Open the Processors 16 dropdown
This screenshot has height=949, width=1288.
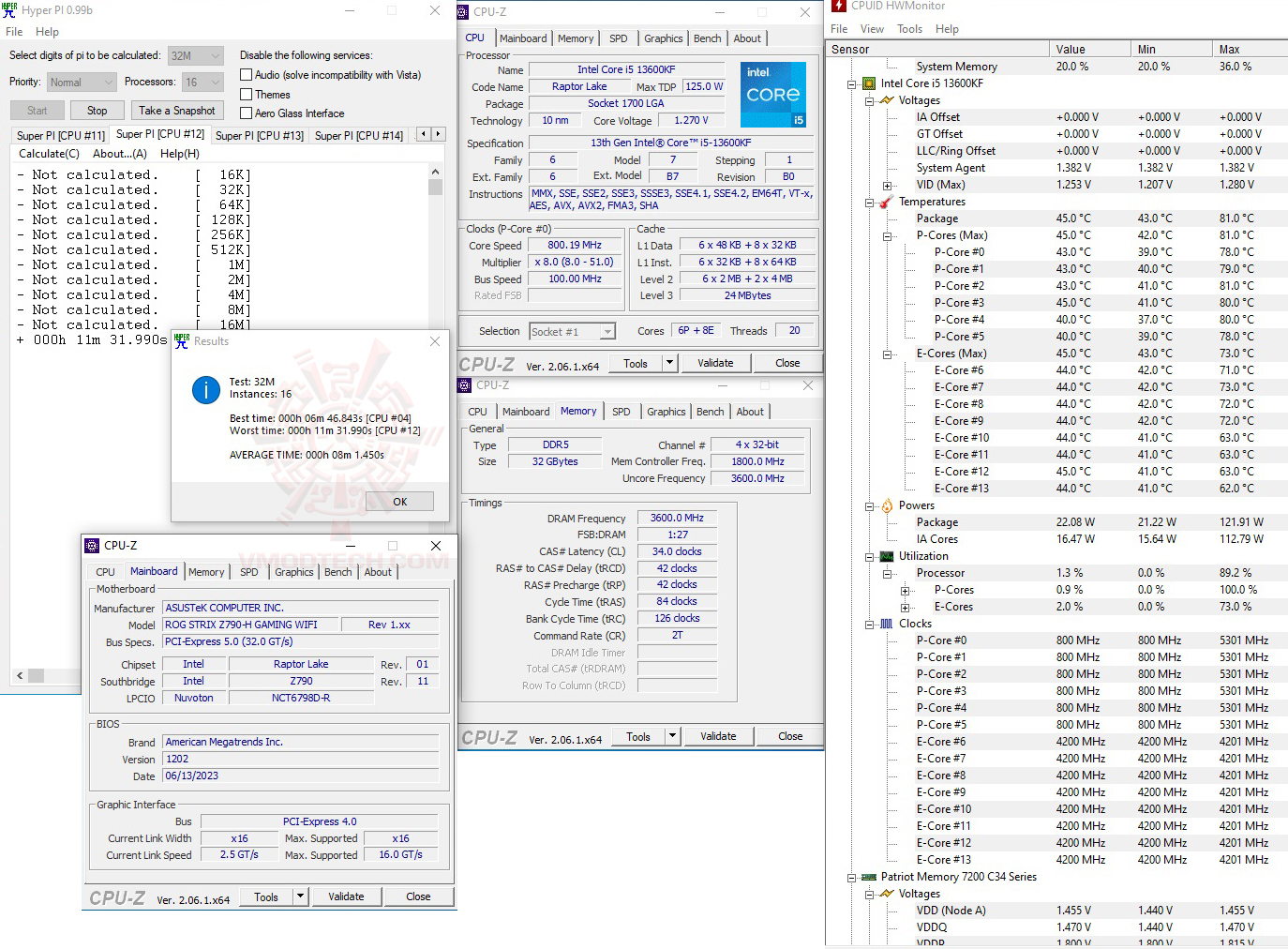202,83
